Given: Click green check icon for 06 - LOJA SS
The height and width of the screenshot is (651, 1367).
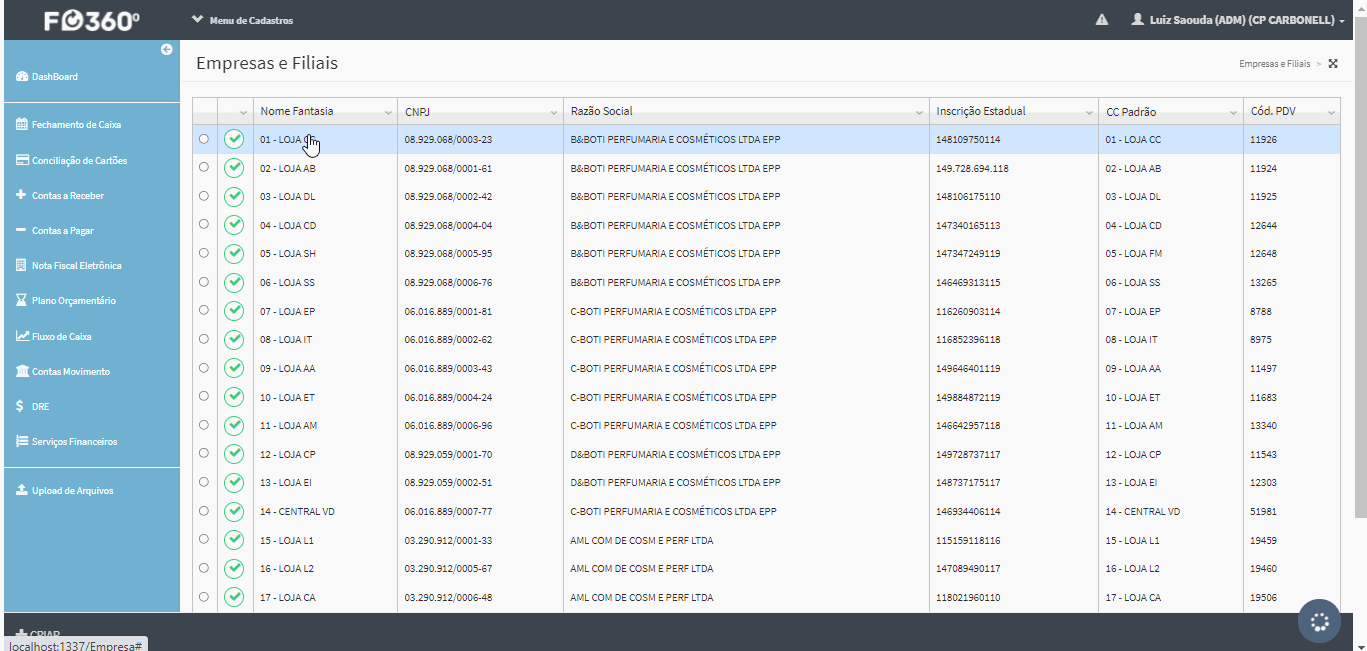Looking at the screenshot, I should [234, 282].
